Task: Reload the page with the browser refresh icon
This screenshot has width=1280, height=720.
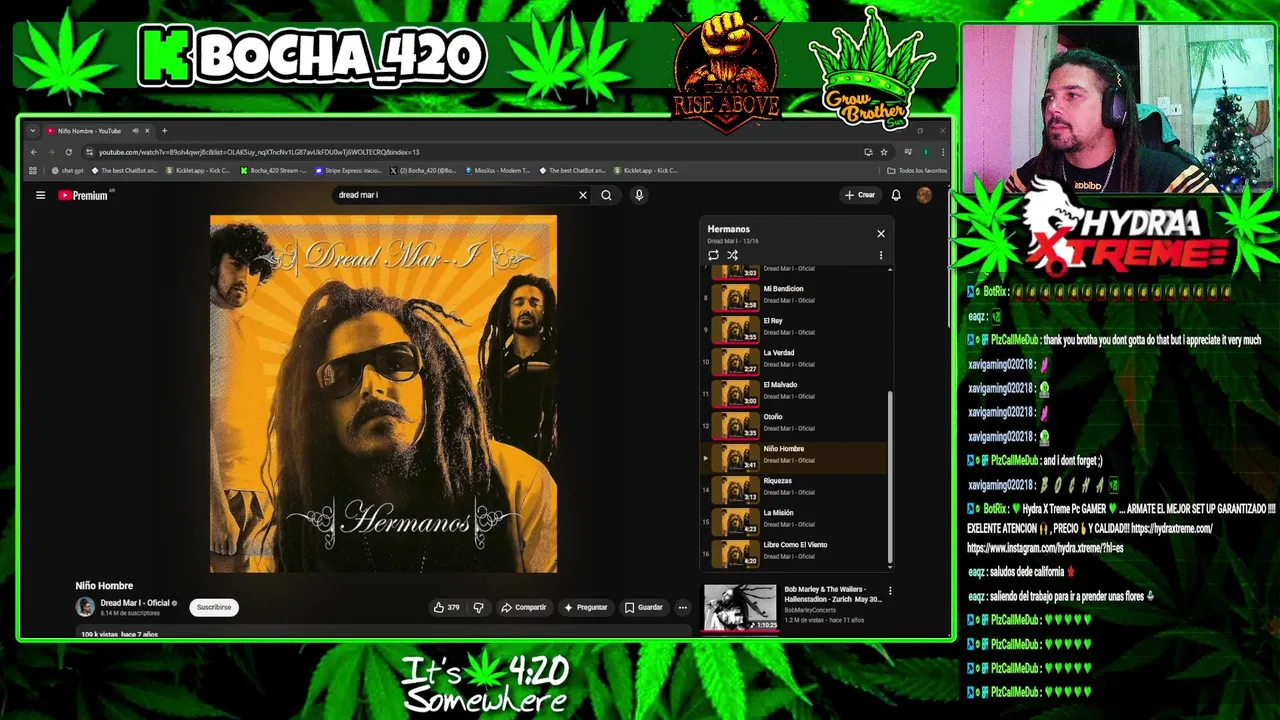Action: pos(68,152)
